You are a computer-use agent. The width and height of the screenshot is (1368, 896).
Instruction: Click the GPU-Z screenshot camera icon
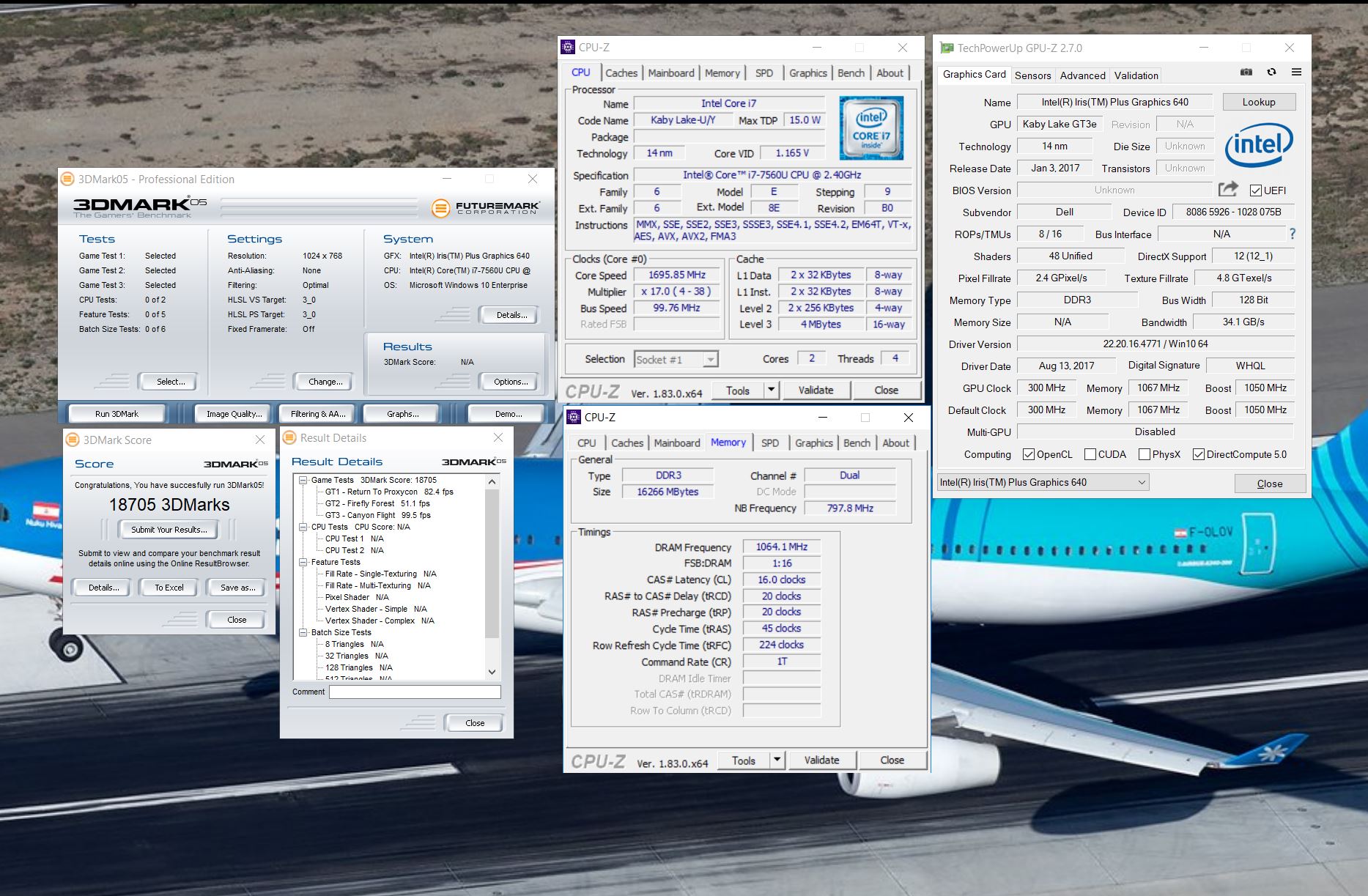1246,72
